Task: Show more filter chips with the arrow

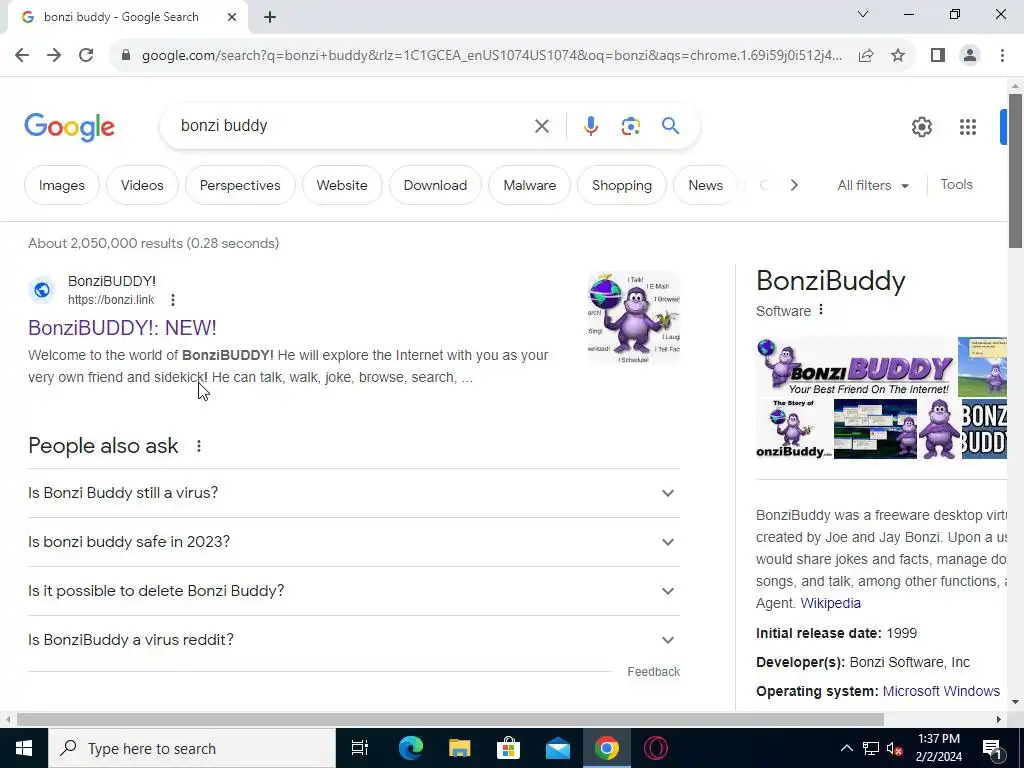Action: pos(793,185)
